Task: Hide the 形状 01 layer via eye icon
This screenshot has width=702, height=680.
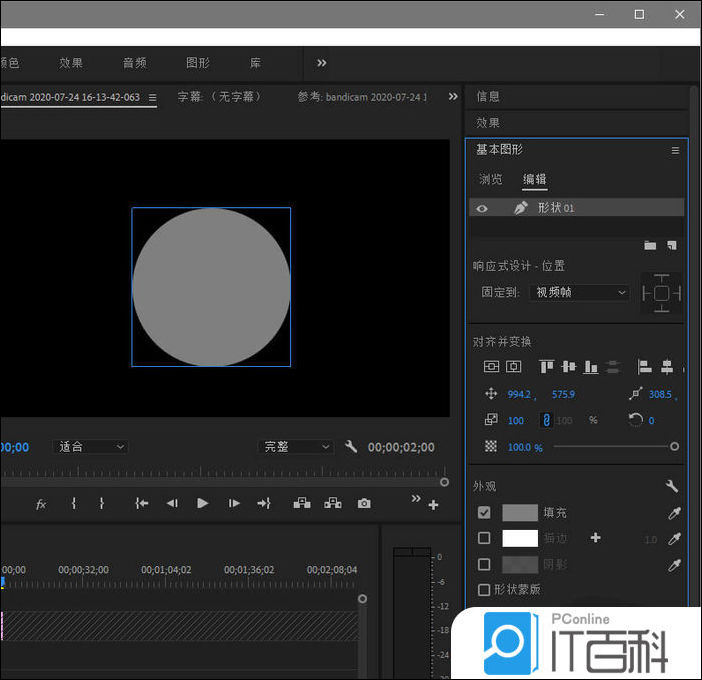Action: pos(482,208)
